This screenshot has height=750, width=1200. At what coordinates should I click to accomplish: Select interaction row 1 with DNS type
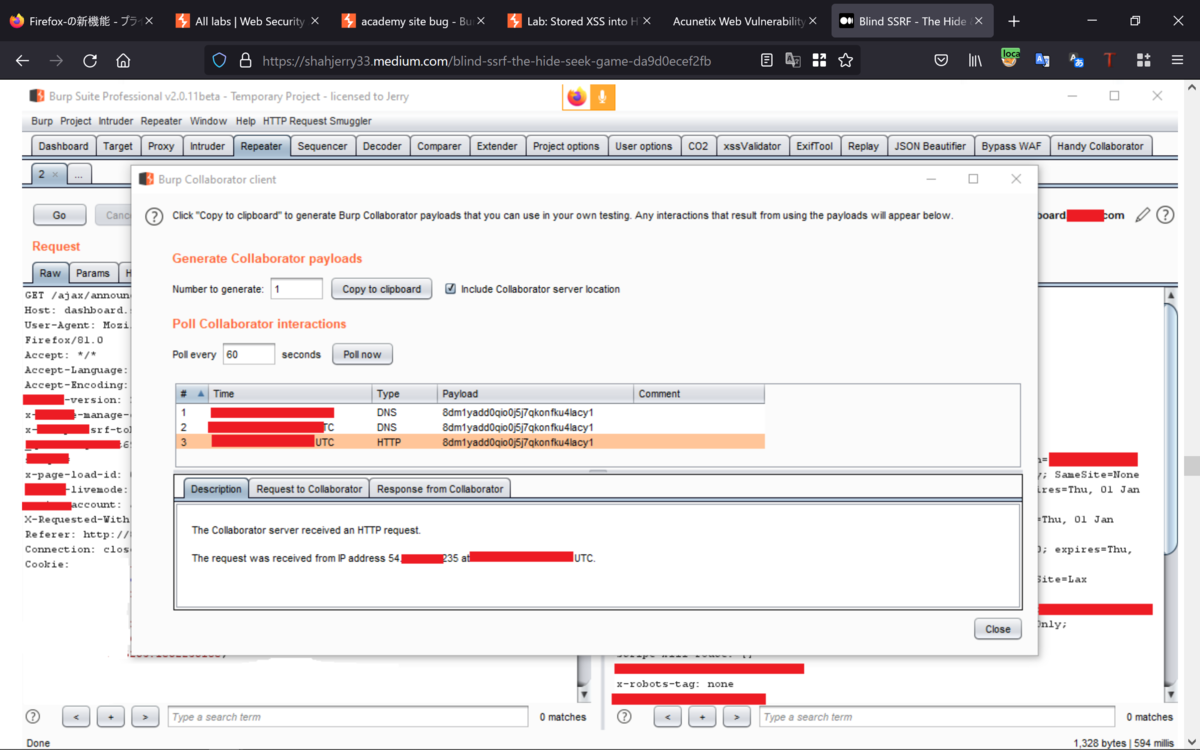pos(470,412)
